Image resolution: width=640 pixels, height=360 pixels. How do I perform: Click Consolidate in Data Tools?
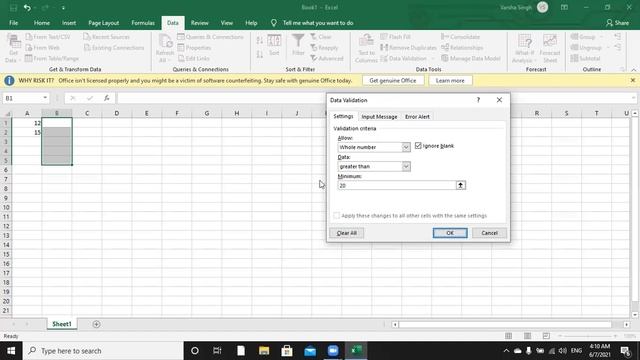click(460, 37)
